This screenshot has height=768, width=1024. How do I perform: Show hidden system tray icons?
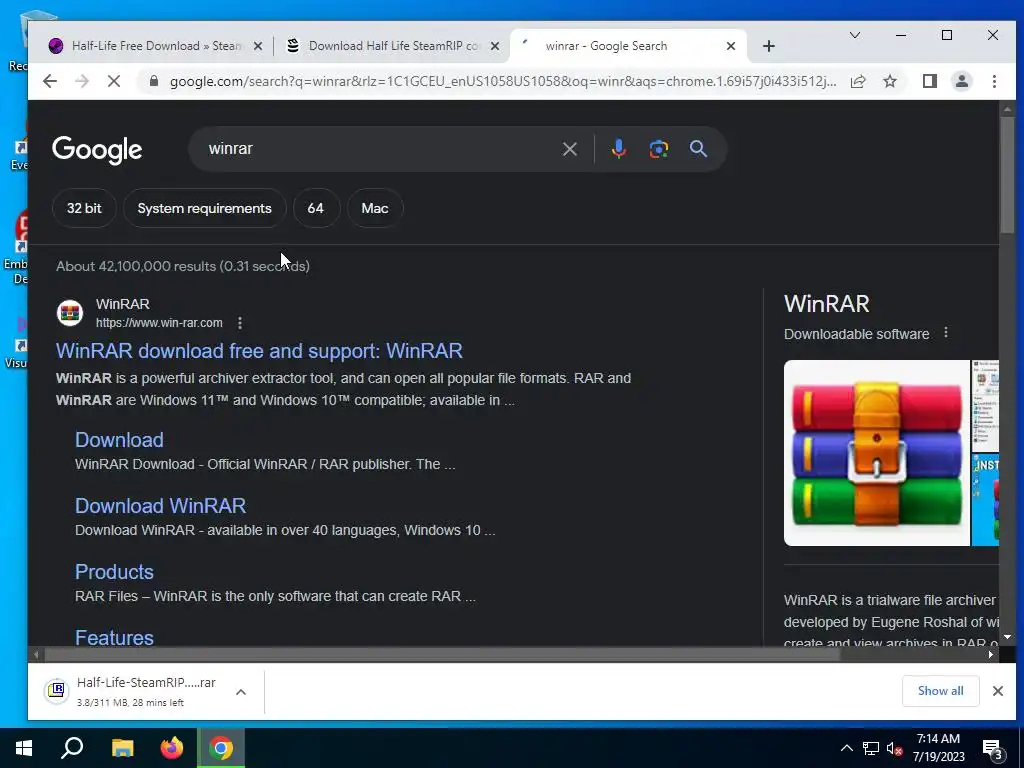[846, 748]
